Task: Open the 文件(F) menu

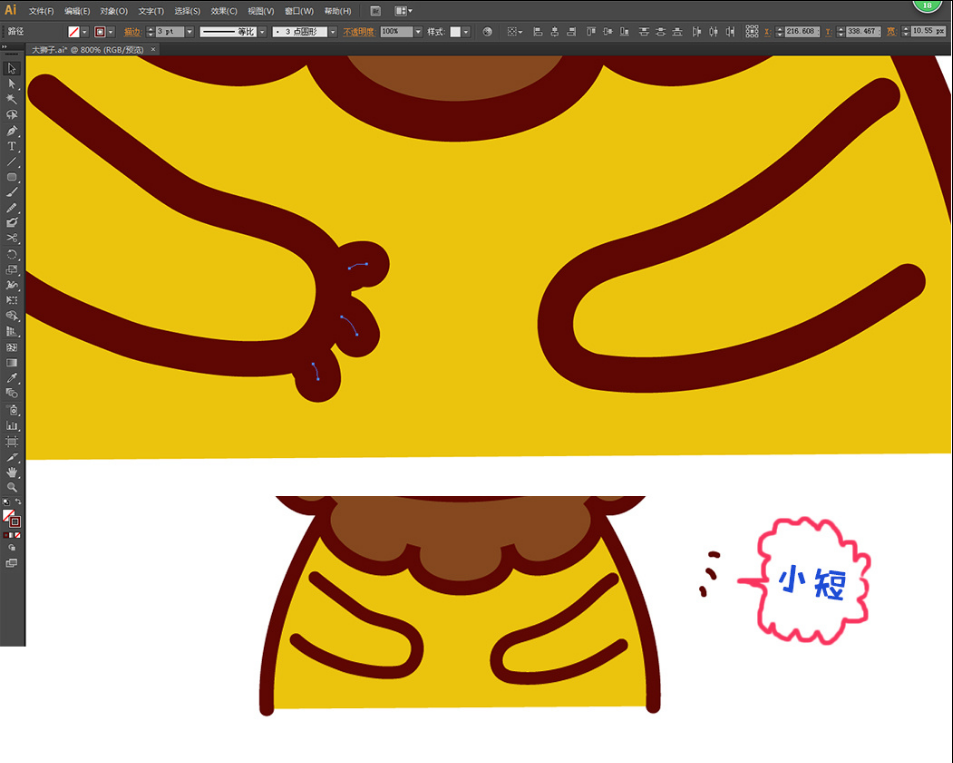Action: pos(41,11)
